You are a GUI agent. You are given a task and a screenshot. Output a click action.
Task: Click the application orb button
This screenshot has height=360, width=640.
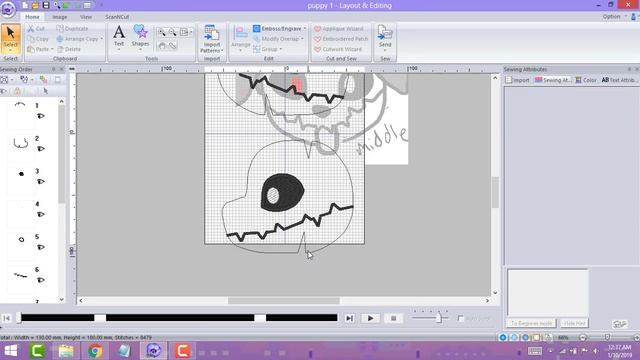[x=8, y=9]
